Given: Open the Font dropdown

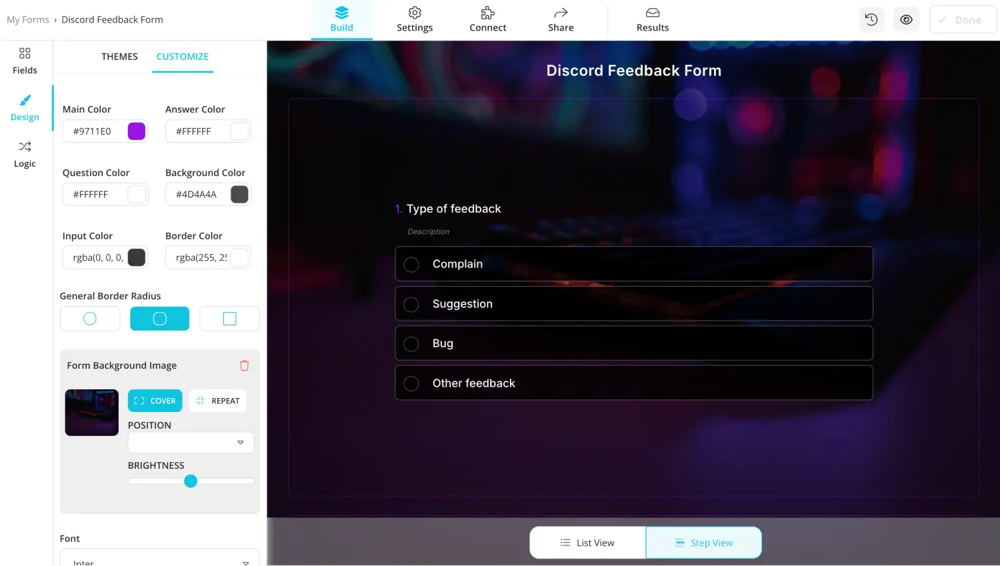Looking at the screenshot, I should coord(159,560).
